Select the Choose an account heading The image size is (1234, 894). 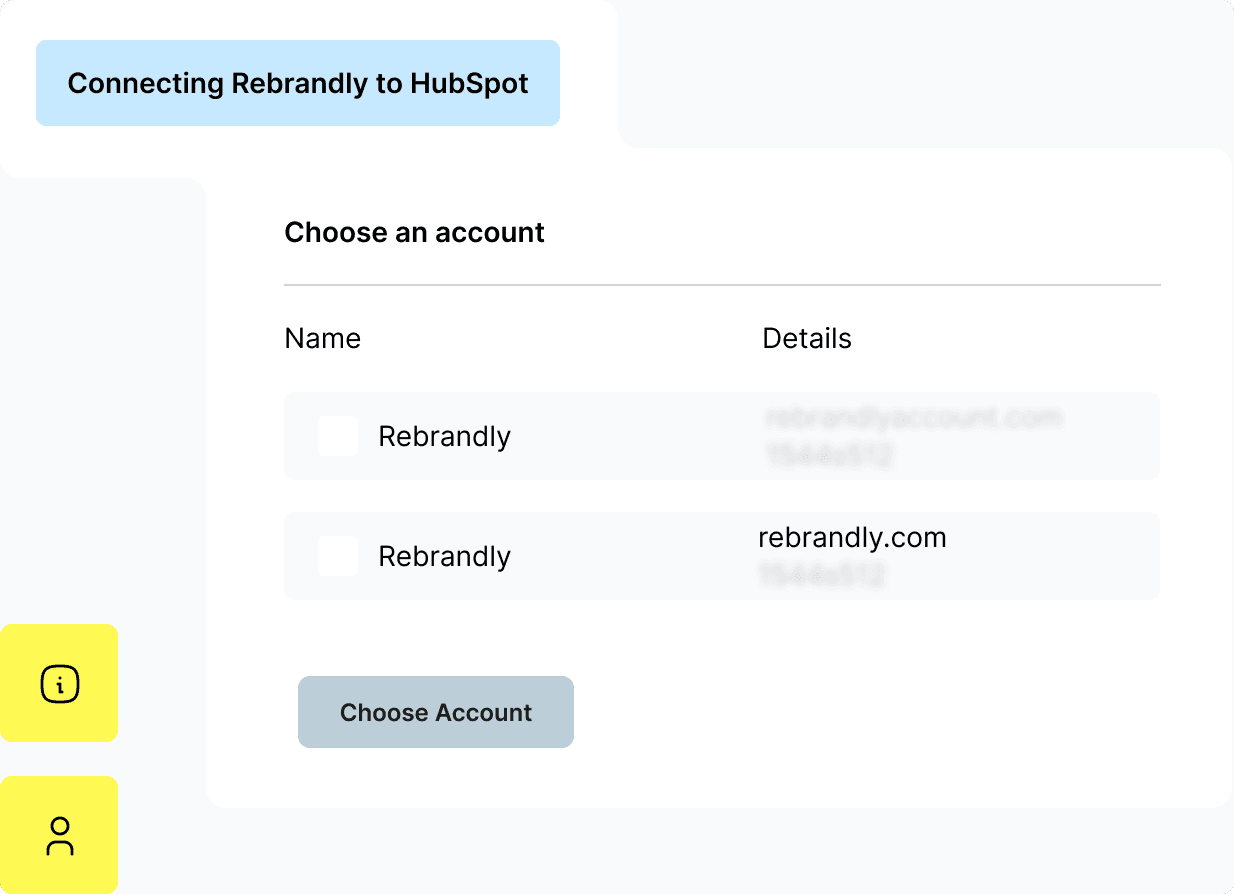(414, 232)
